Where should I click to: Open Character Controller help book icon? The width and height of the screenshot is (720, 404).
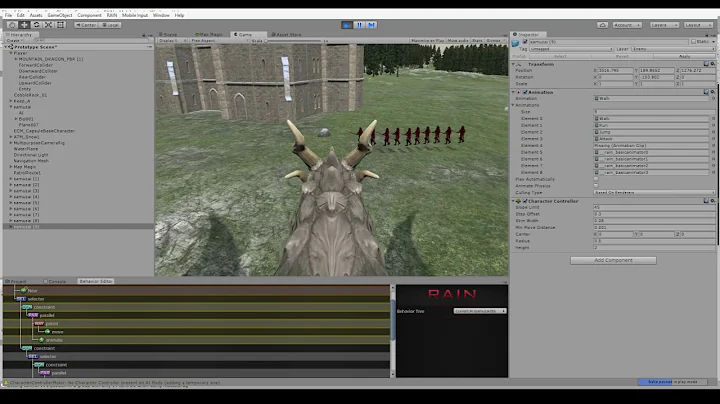pos(706,201)
